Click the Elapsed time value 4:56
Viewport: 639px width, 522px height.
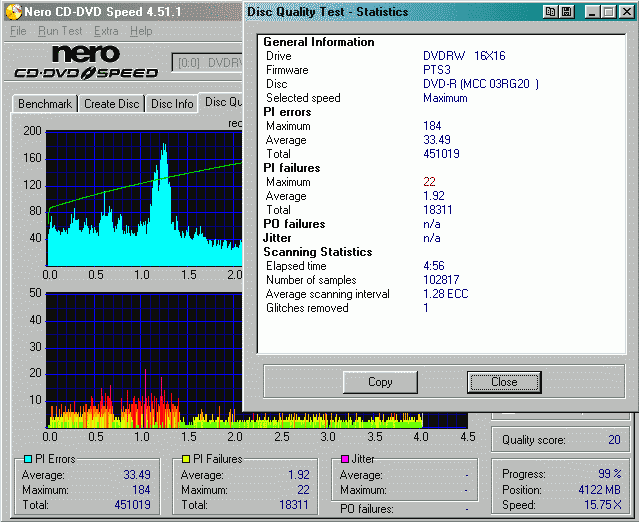pos(434,266)
